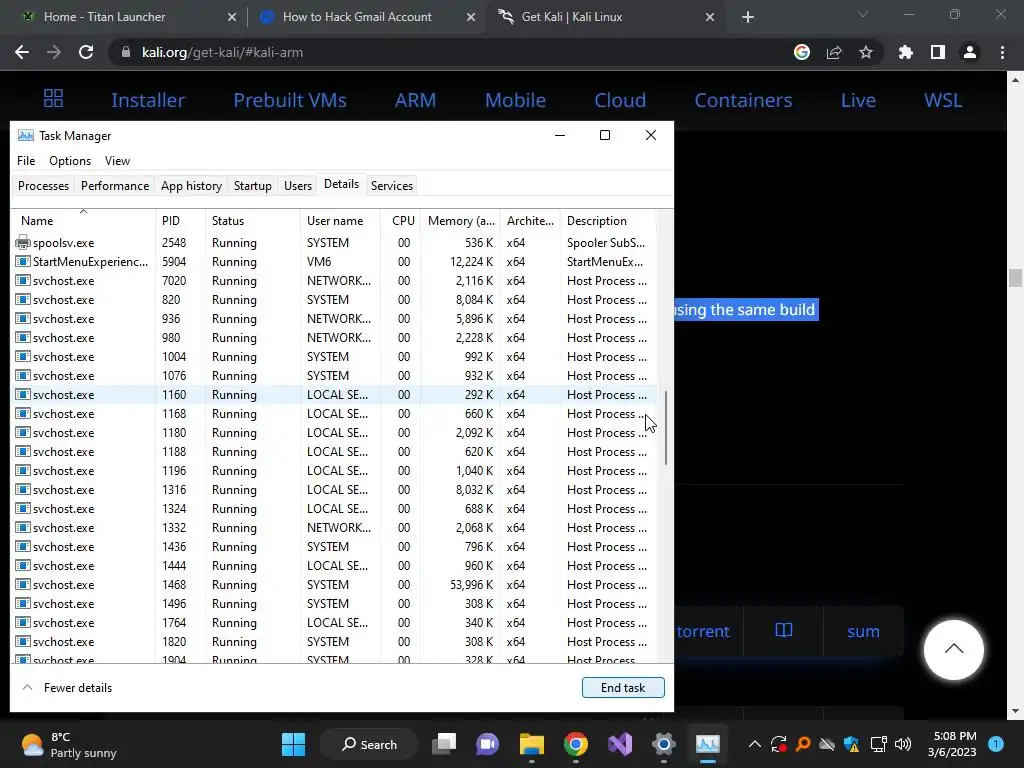Open Task Manager File menu
This screenshot has width=1024, height=768.
[26, 161]
